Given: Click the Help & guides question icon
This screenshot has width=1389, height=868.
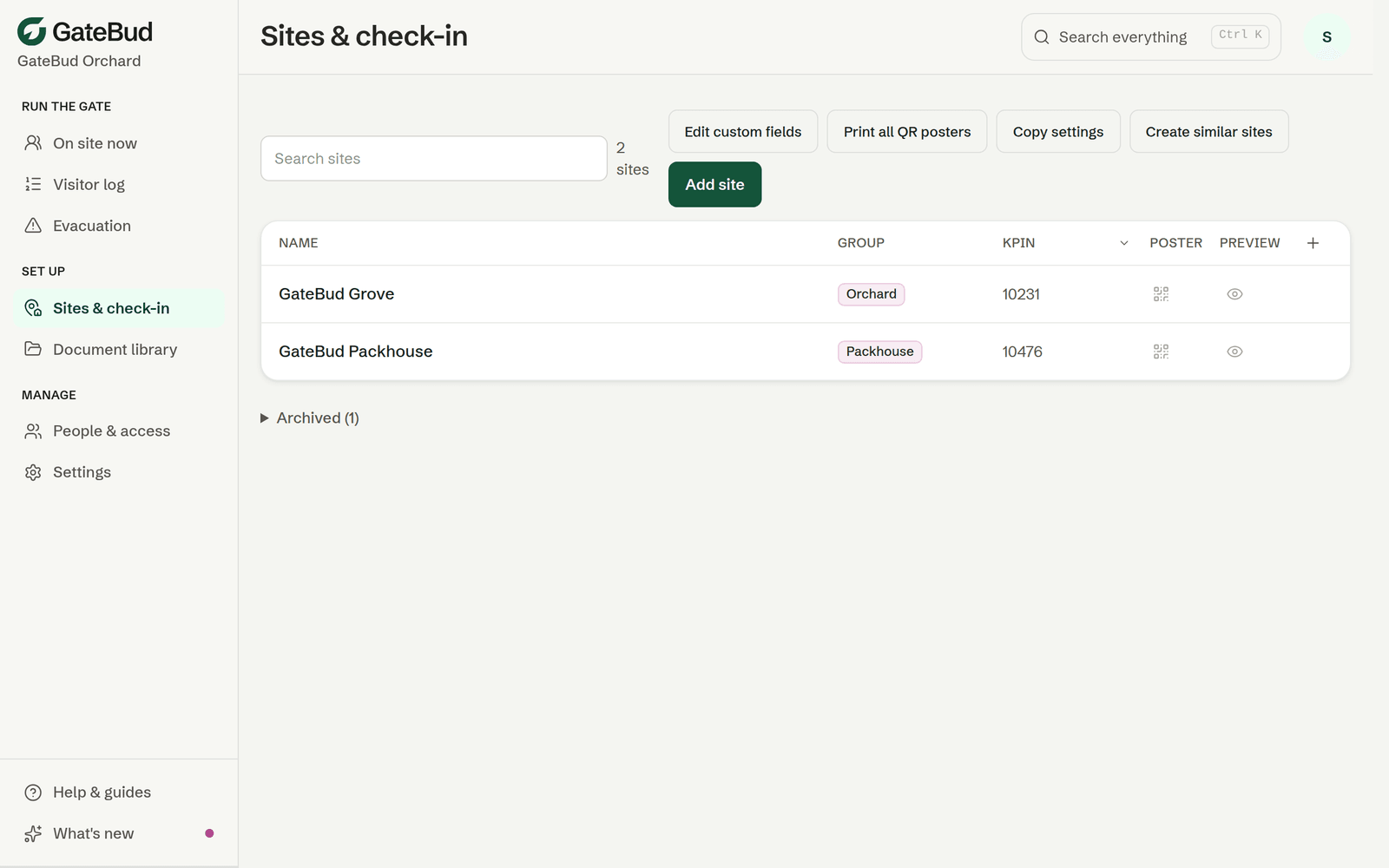Looking at the screenshot, I should 33,792.
